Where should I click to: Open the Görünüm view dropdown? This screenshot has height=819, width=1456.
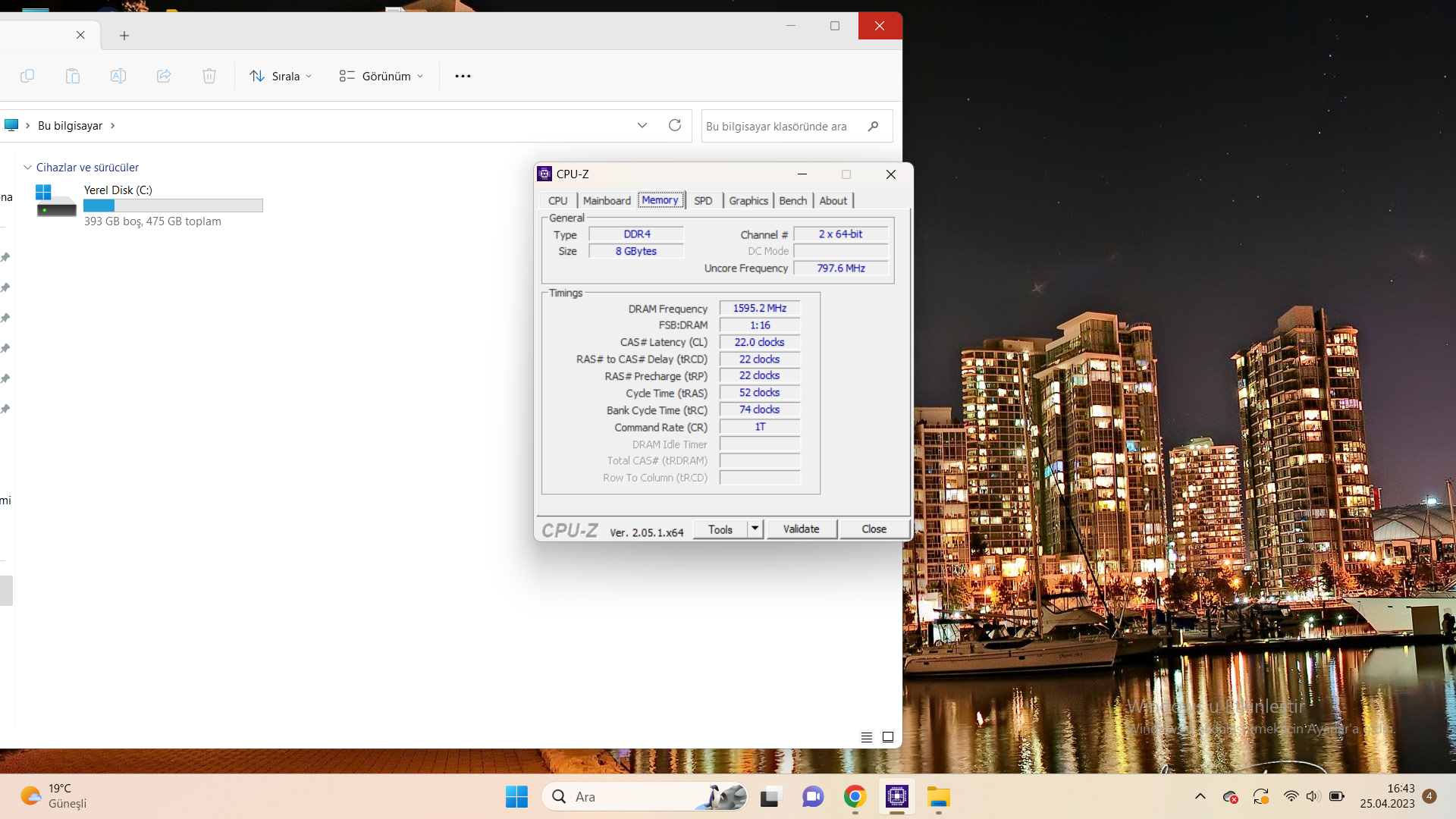point(381,76)
